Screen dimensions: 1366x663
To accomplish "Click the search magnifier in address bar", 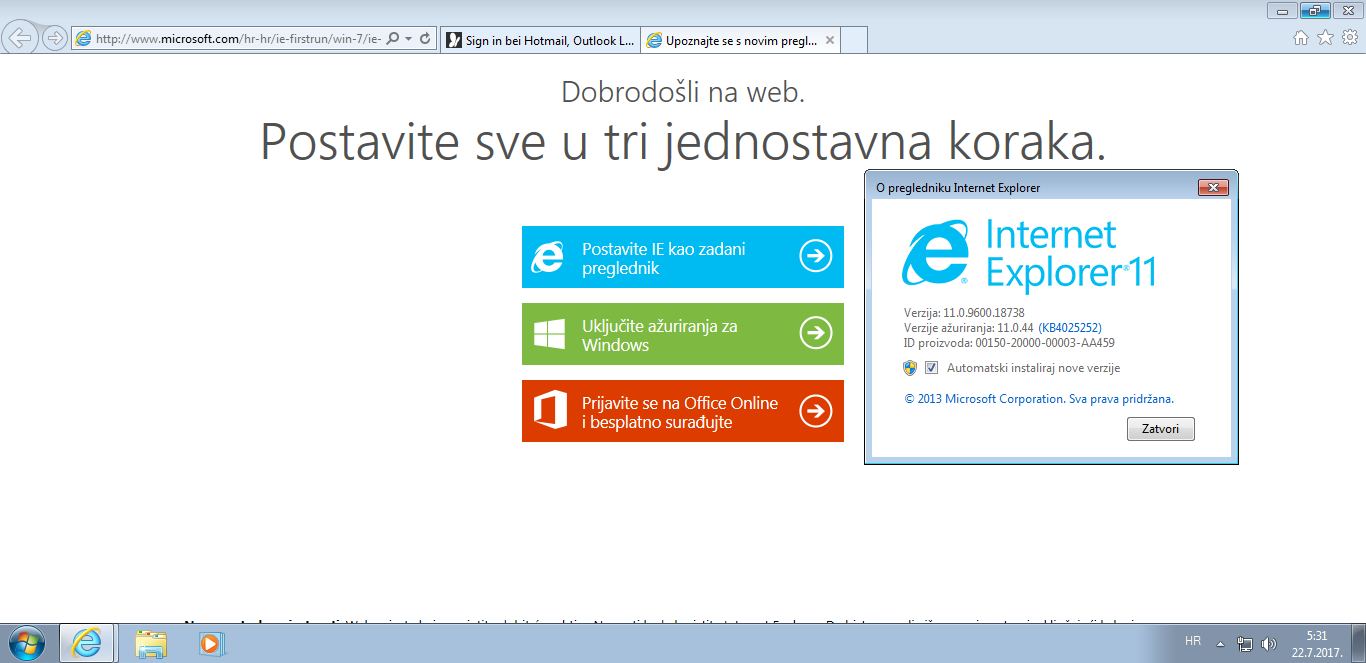I will pyautogui.click(x=392, y=39).
